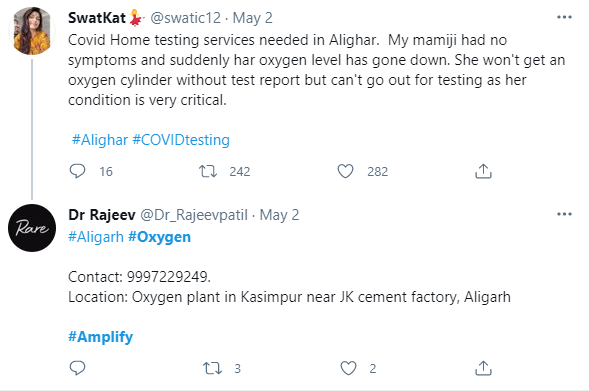The height and width of the screenshot is (391, 589).
Task: Open @Dr_Rajeevpatil profile handle
Action: point(194,215)
